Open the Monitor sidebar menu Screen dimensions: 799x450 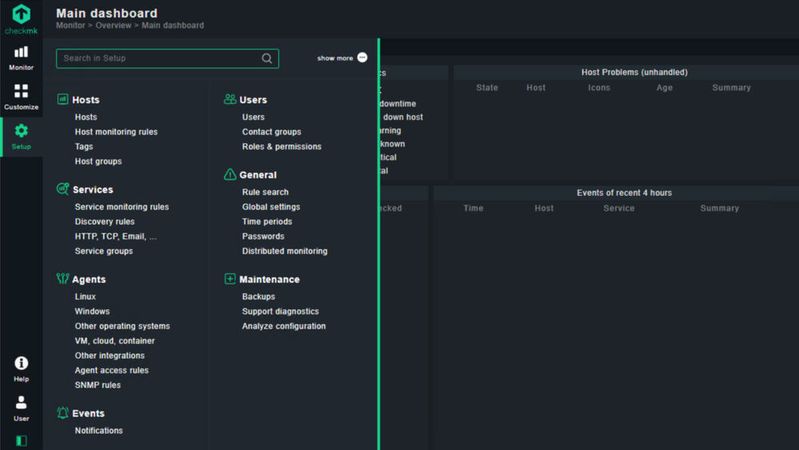coord(21,58)
